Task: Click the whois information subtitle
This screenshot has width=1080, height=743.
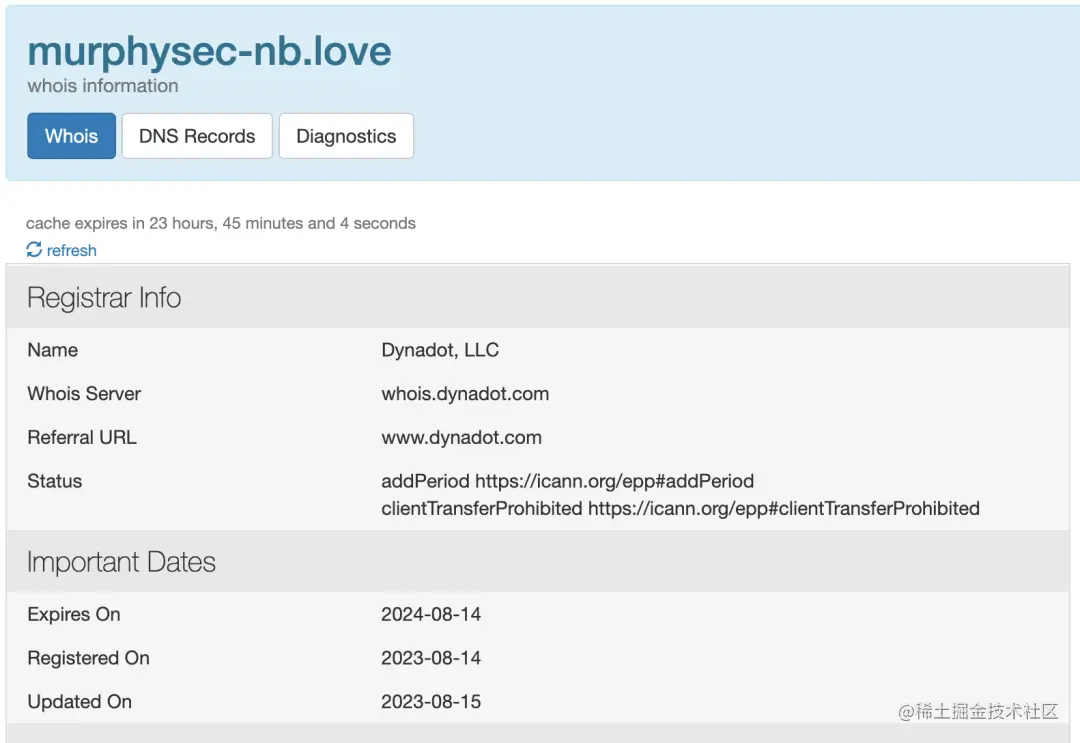Action: 103,86
